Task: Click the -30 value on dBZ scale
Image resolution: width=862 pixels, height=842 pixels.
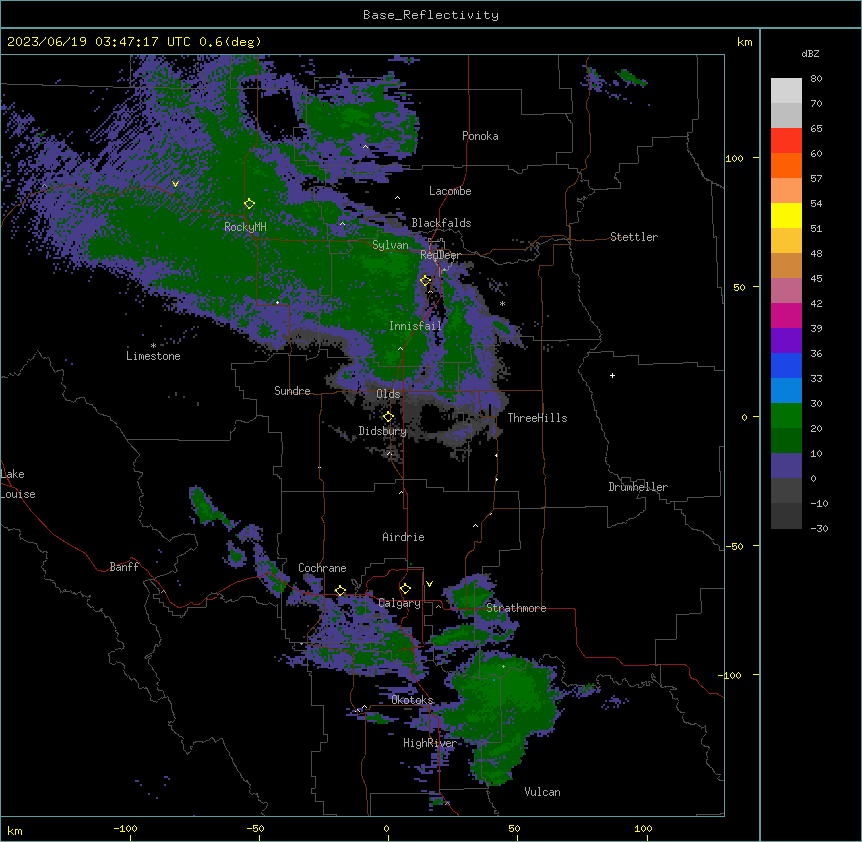Action: [x=819, y=528]
